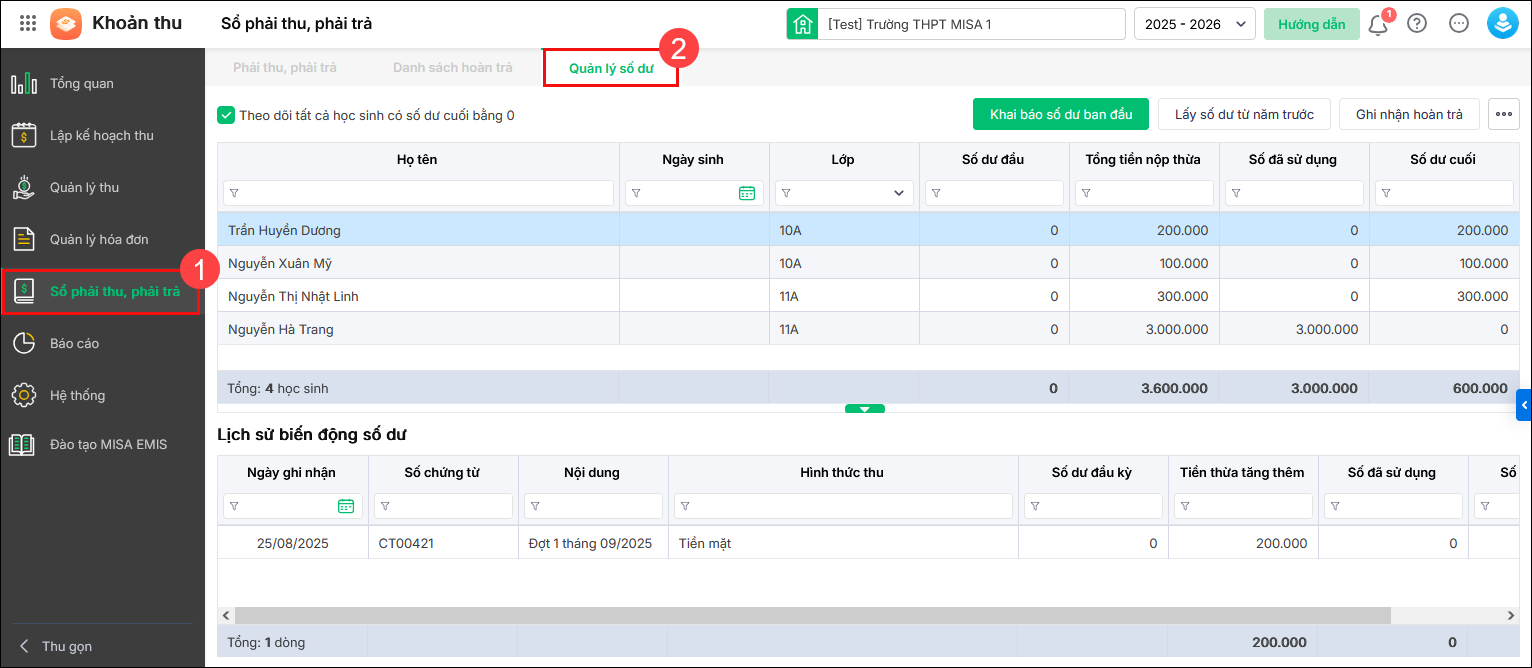The image size is (1532, 668).
Task: Toggle Theo dõi tất cả học sinh checkbox
Action: point(226,115)
